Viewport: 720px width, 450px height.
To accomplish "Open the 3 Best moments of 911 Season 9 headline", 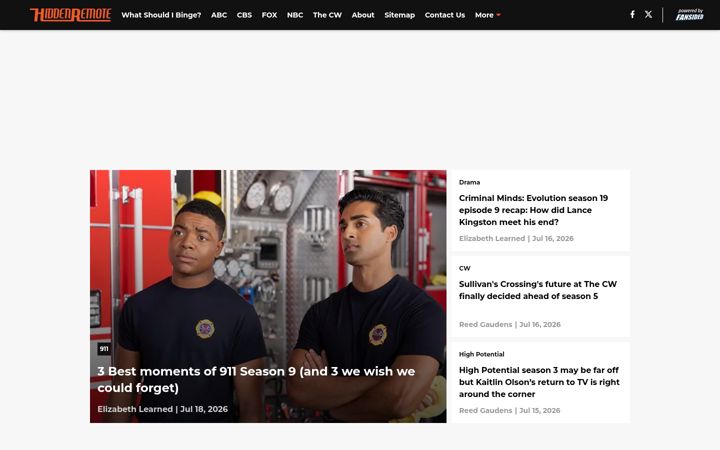I will (x=256, y=379).
